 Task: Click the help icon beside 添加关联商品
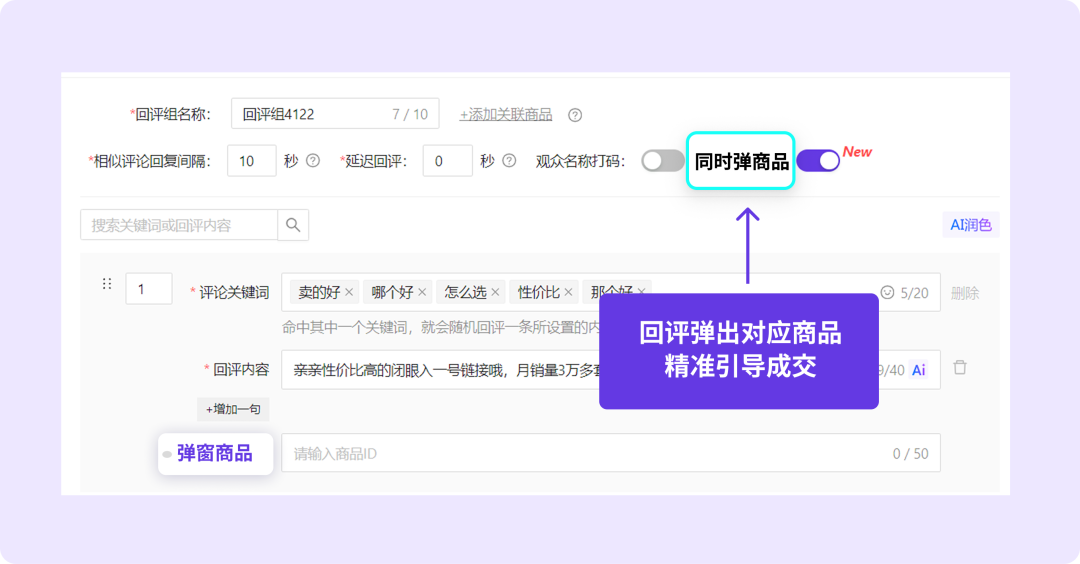(575, 115)
